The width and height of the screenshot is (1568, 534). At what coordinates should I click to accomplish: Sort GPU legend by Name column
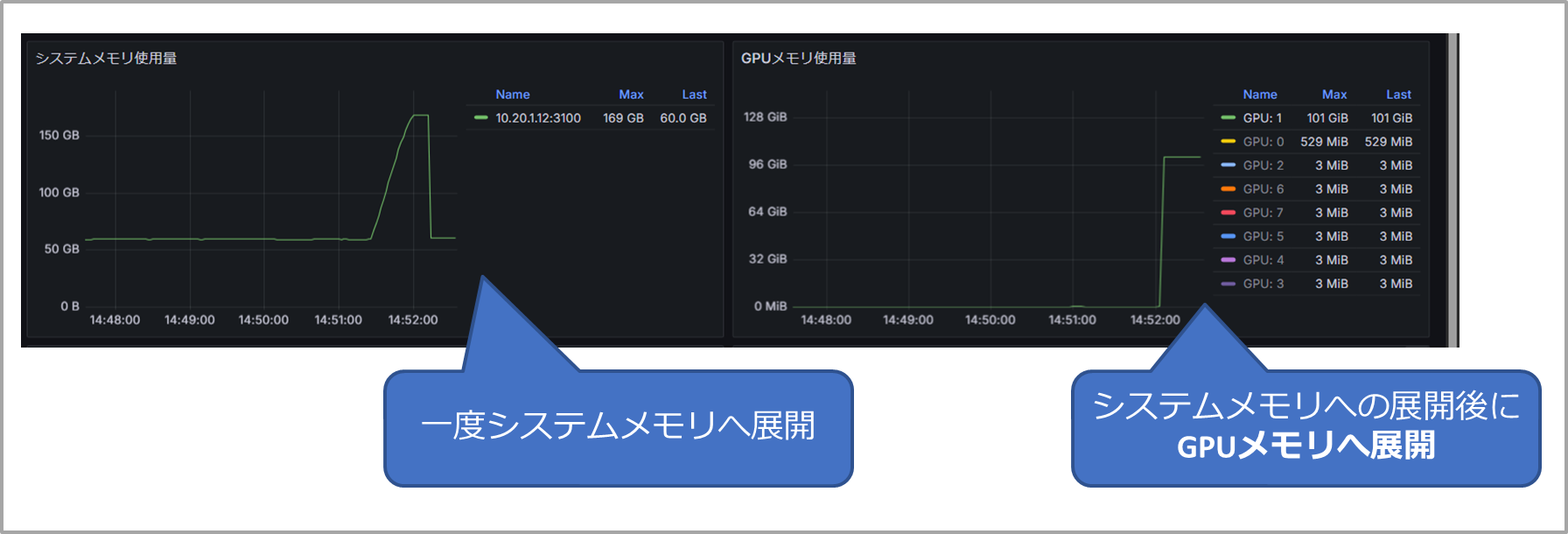(x=1259, y=95)
